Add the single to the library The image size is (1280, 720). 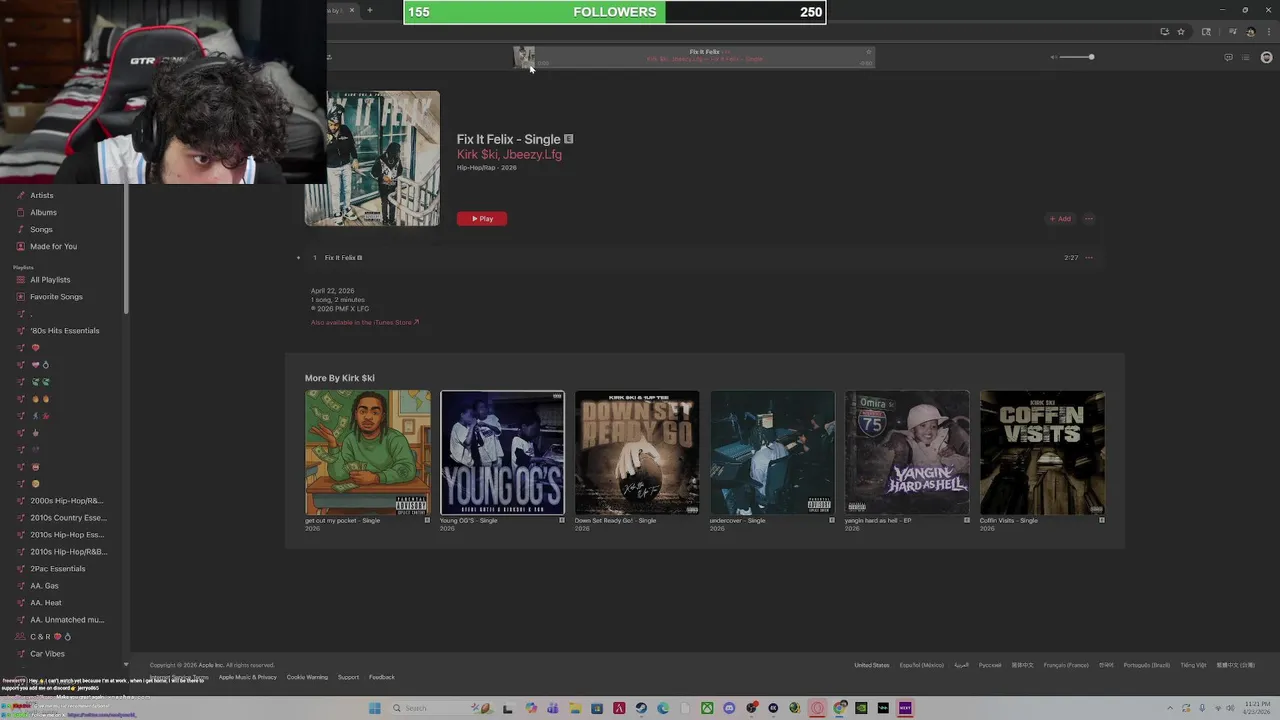coord(1060,219)
